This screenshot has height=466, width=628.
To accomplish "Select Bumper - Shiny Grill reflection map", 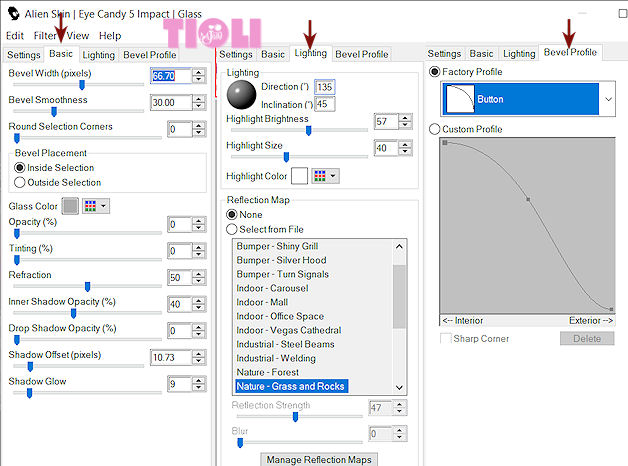I will pyautogui.click(x=277, y=246).
